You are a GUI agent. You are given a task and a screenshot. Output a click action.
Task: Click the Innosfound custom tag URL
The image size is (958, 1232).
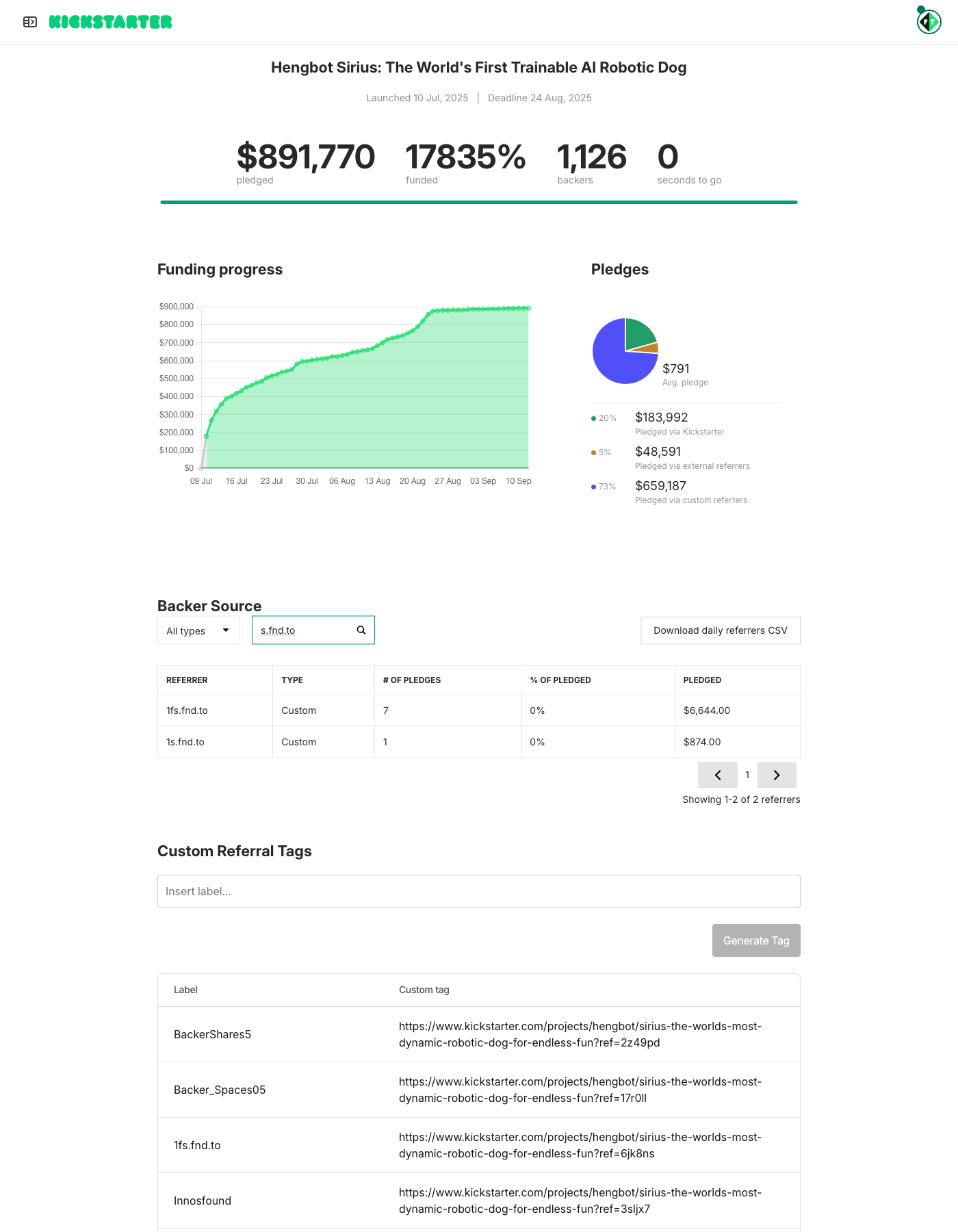click(580, 1201)
